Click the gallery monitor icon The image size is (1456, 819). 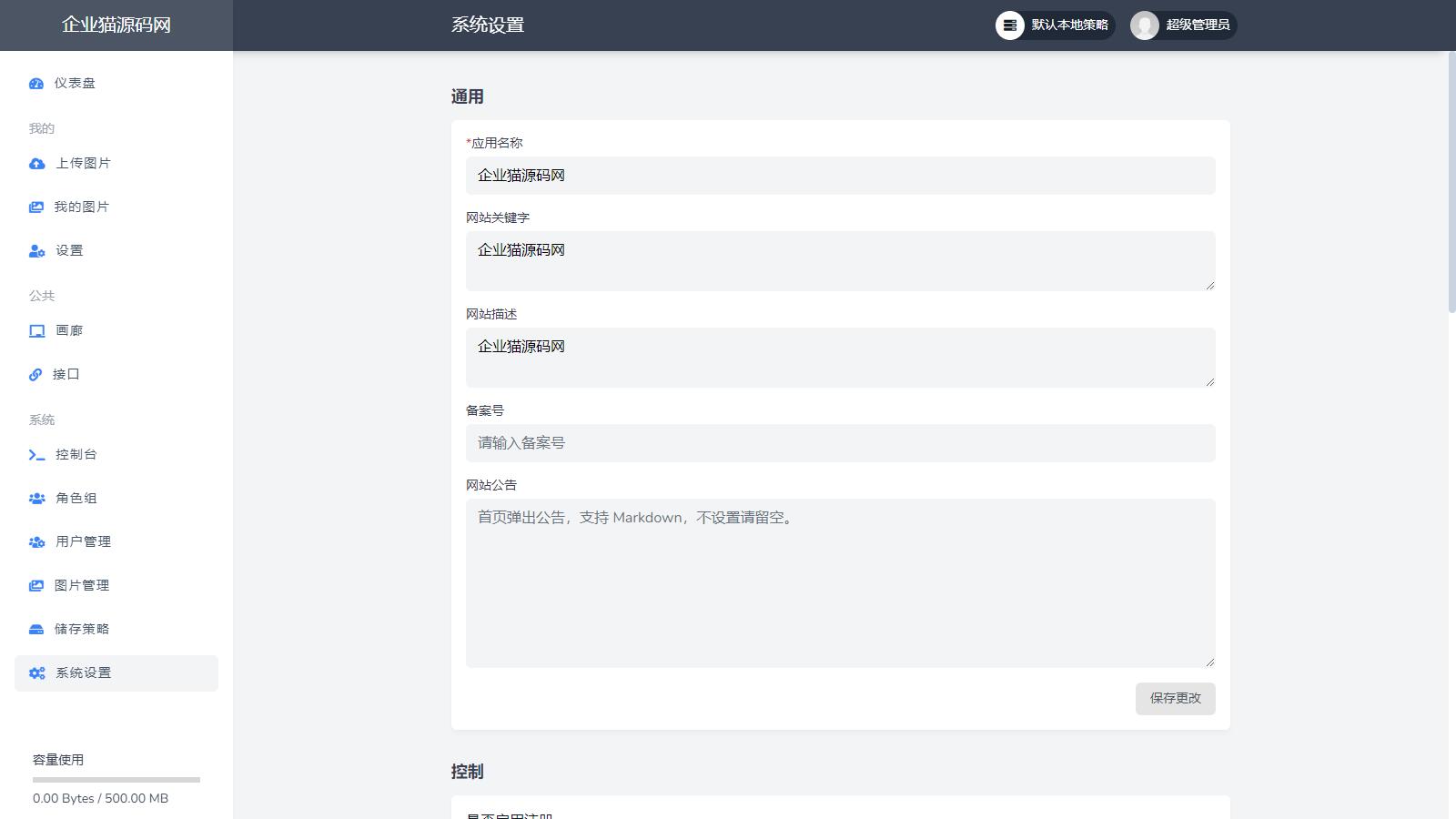(36, 331)
